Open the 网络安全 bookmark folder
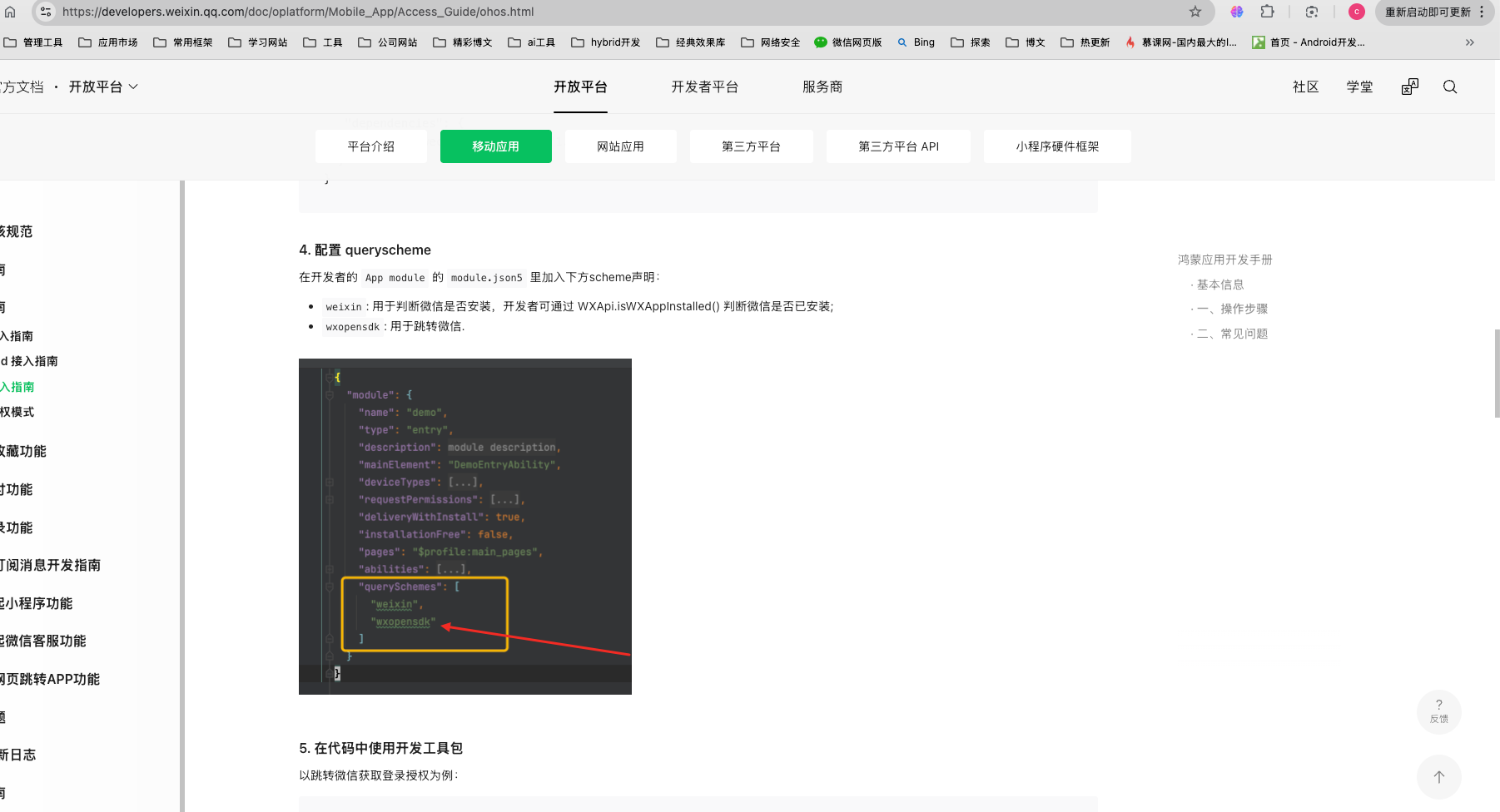 771,42
